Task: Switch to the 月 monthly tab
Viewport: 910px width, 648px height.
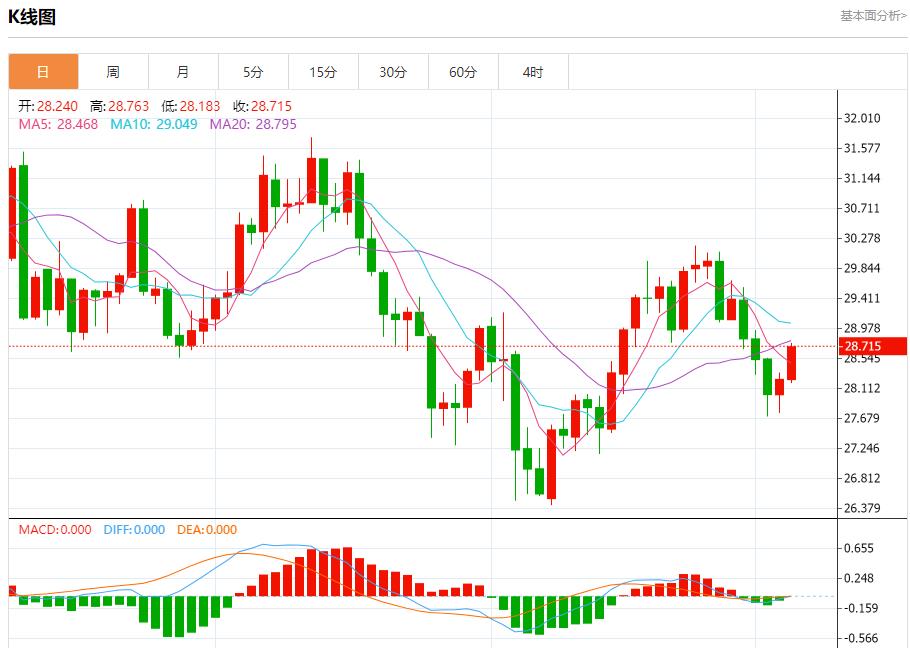Action: tap(183, 72)
